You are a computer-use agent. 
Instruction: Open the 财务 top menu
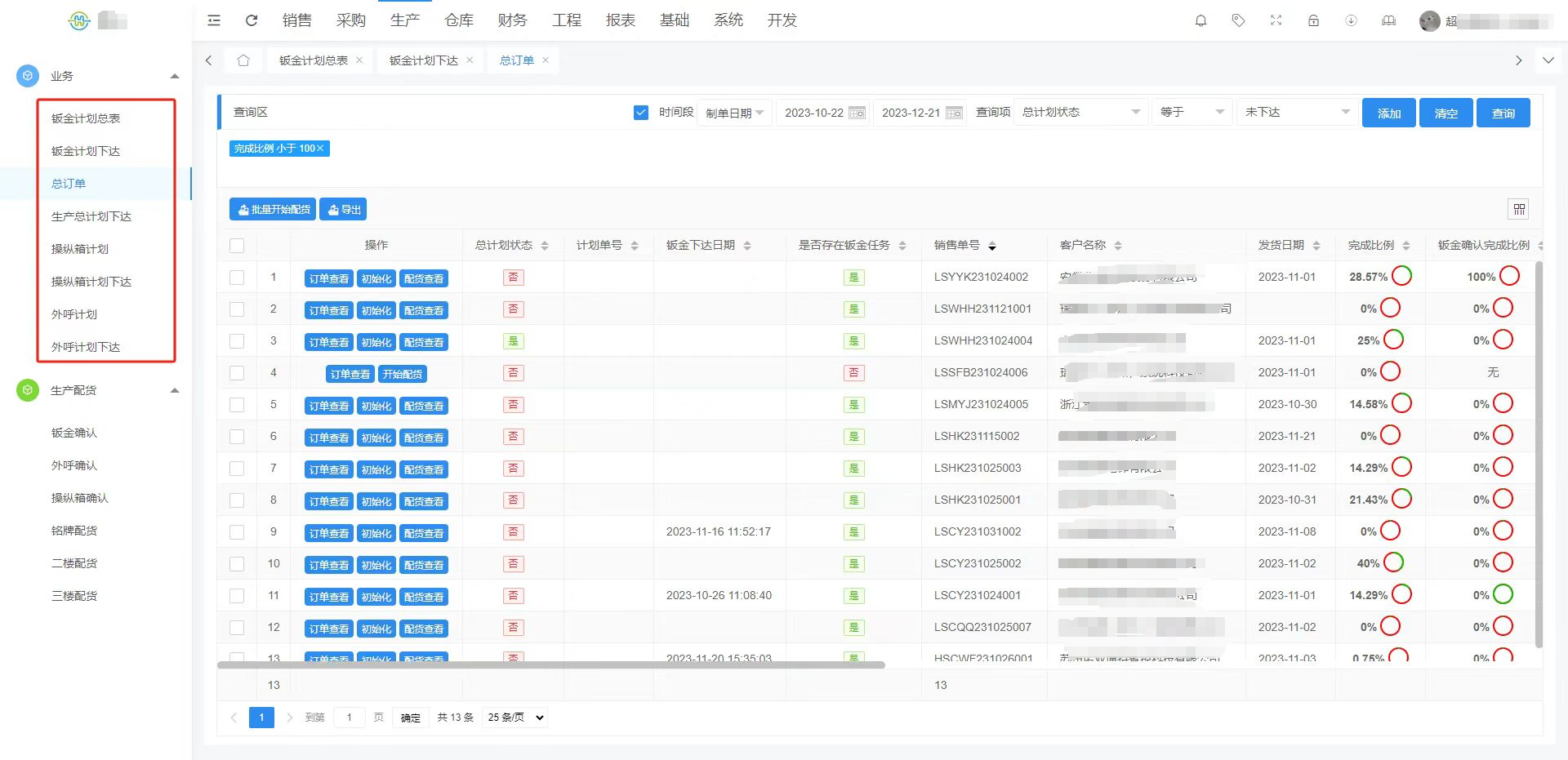point(513,20)
